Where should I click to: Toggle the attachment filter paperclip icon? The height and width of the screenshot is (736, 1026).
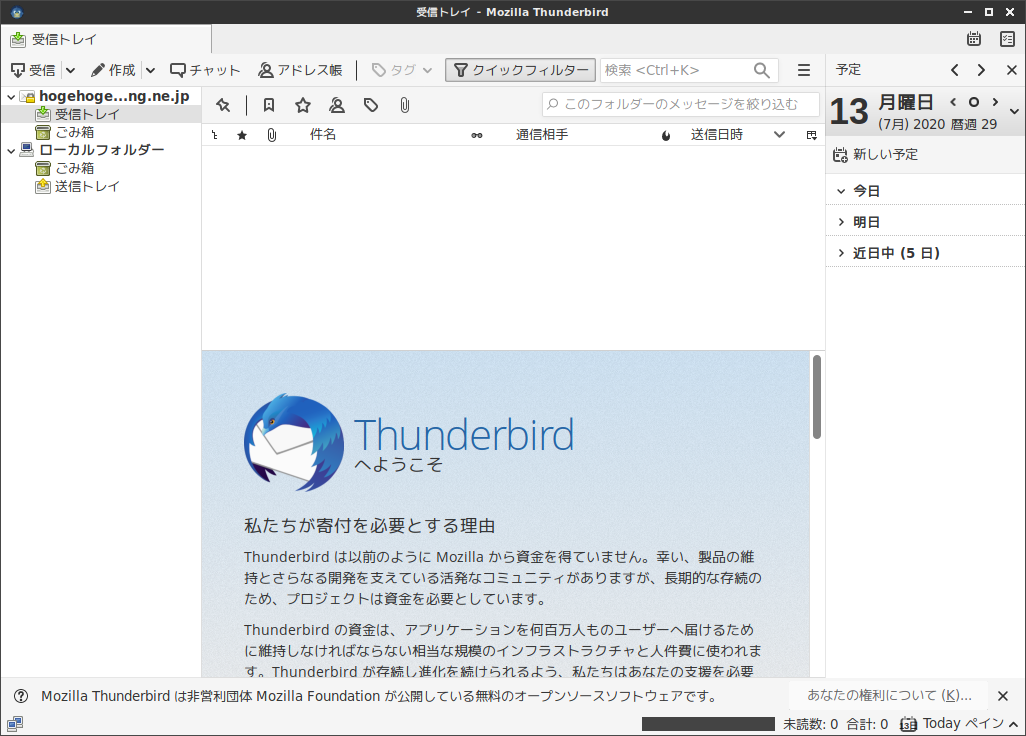405,105
